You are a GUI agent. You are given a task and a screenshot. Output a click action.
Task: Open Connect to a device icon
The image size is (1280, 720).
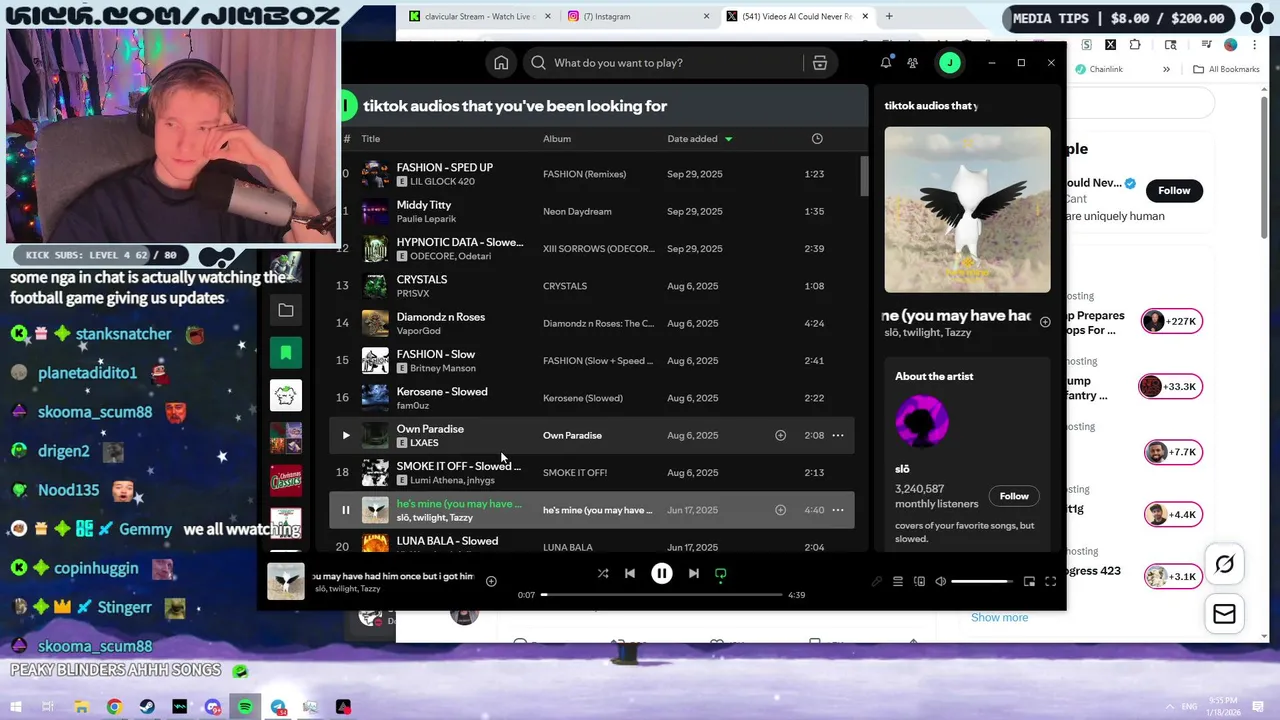click(919, 582)
